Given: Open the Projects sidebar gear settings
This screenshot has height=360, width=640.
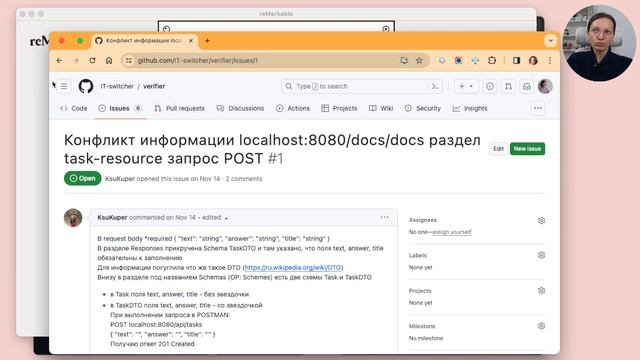Looking at the screenshot, I should tap(541, 291).
